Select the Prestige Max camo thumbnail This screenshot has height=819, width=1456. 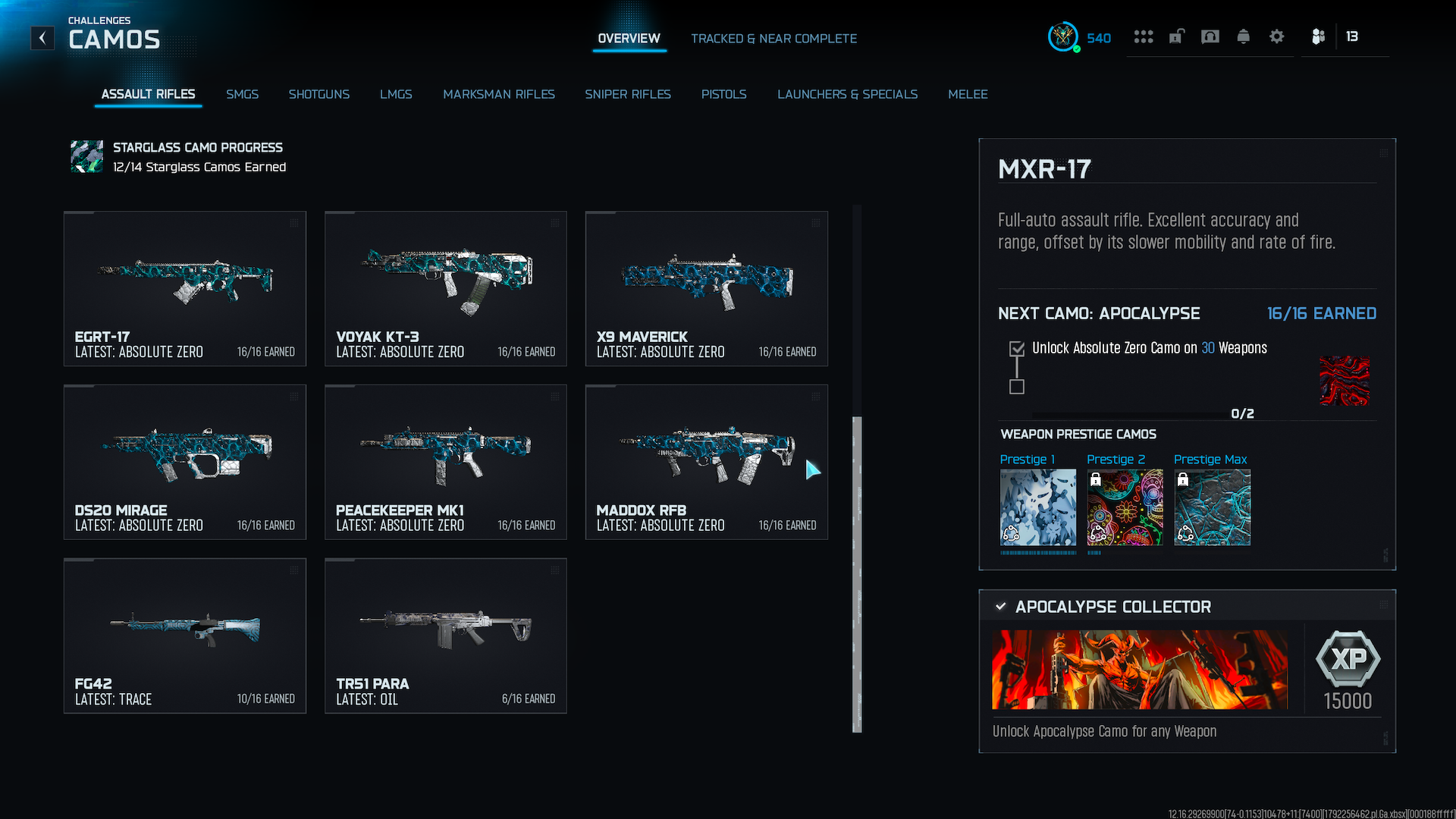pyautogui.click(x=1213, y=507)
